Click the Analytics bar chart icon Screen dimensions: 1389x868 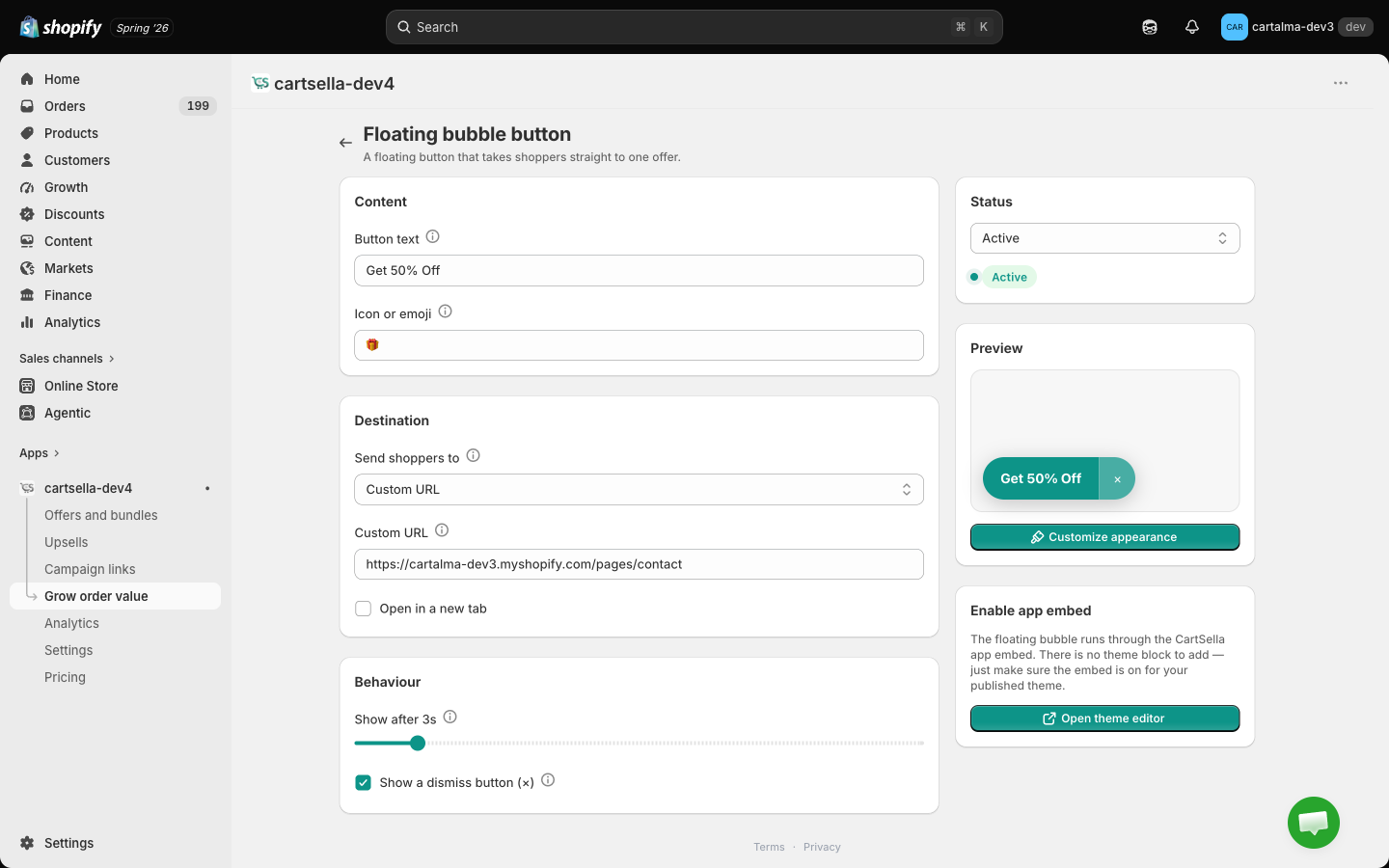point(27,322)
